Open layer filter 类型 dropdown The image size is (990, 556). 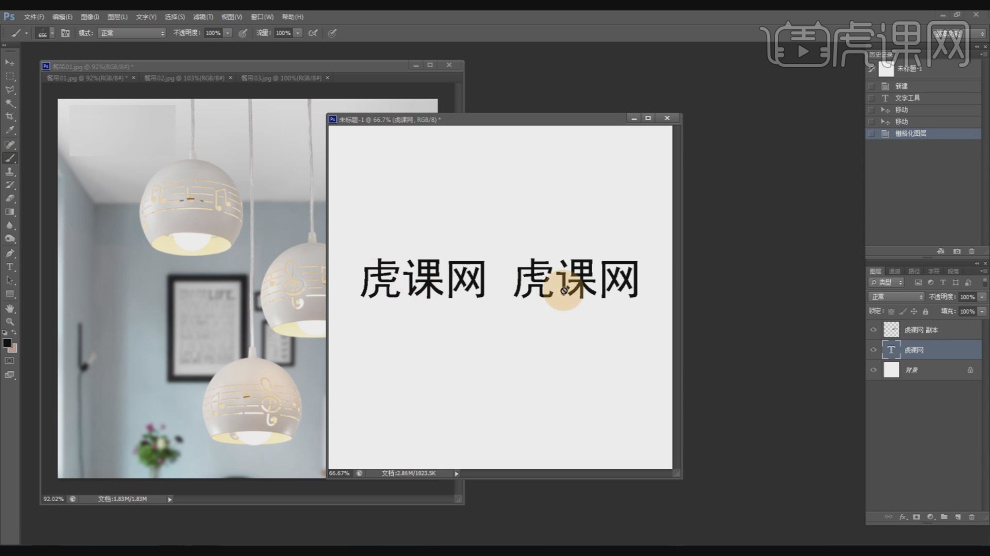(x=886, y=283)
